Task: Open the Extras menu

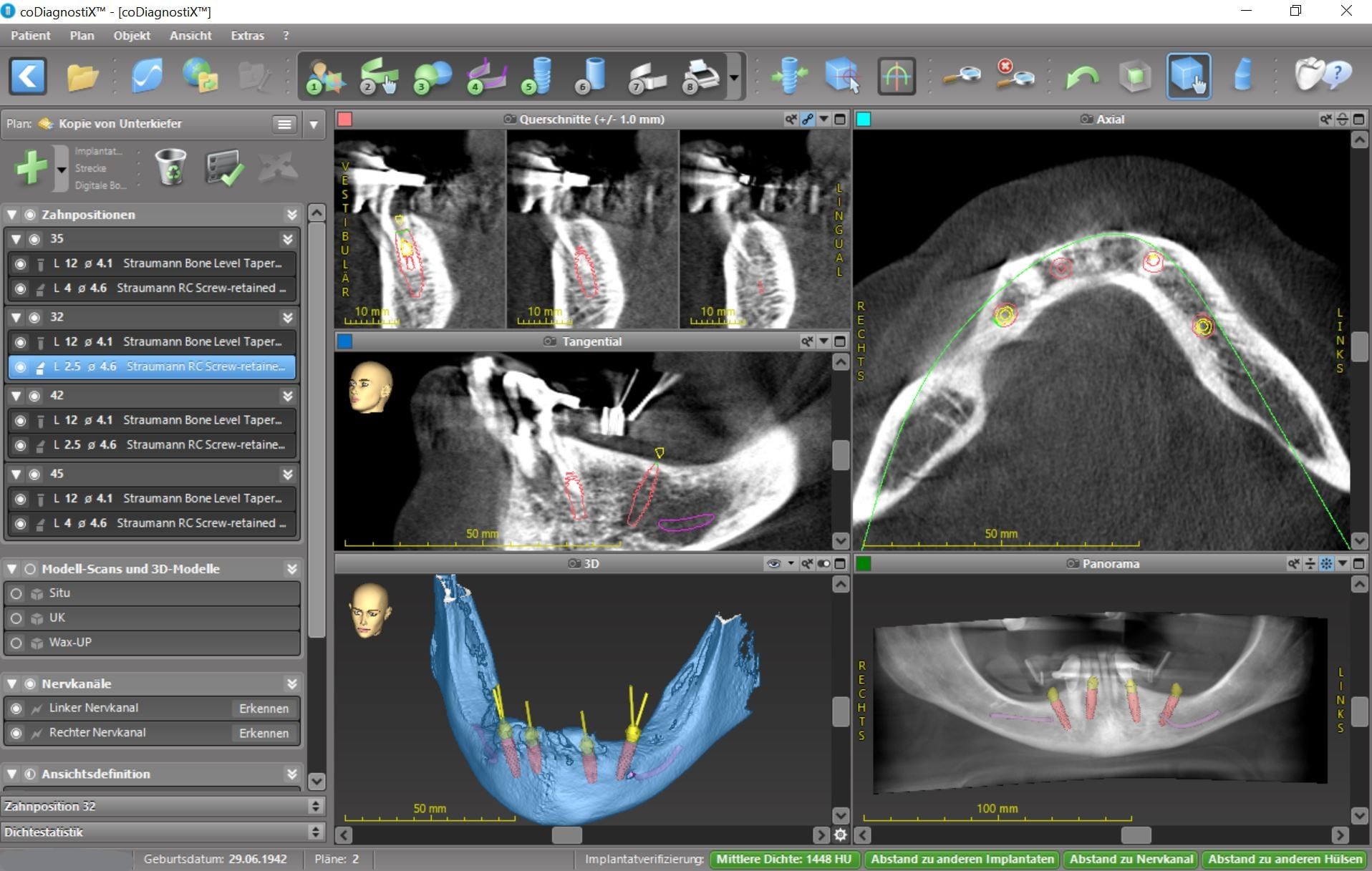Action: pyautogui.click(x=246, y=35)
